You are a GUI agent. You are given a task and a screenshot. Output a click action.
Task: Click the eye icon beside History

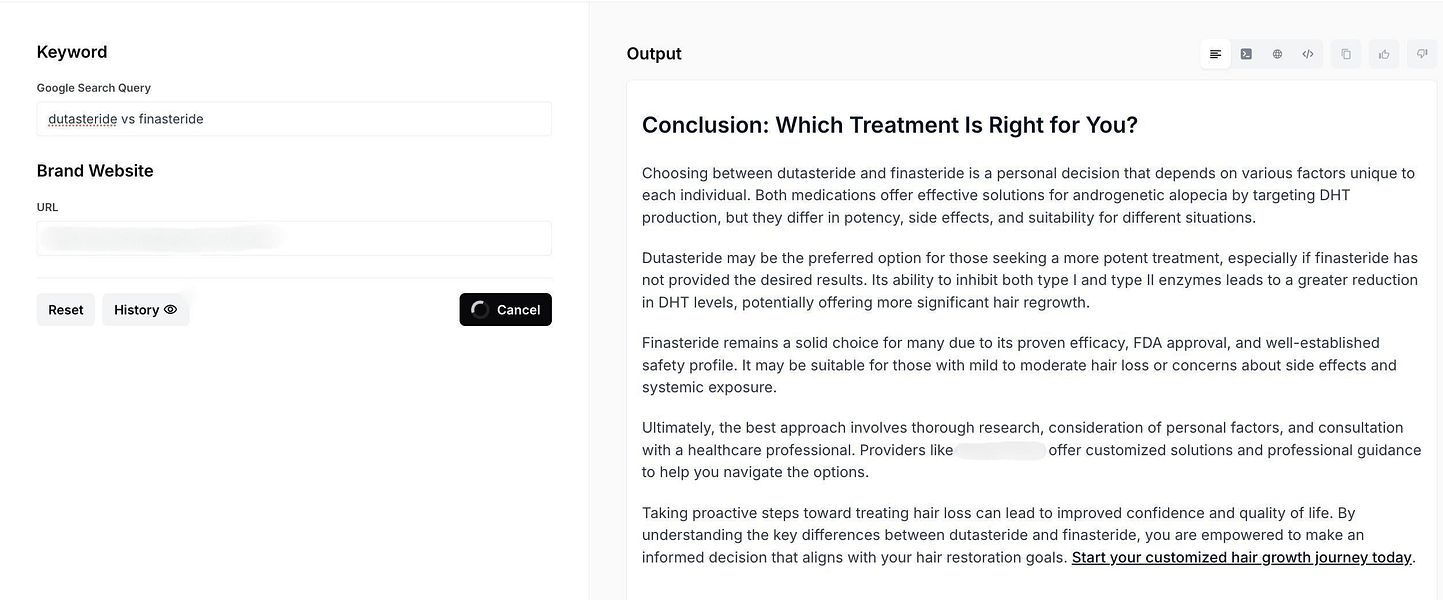(170, 310)
